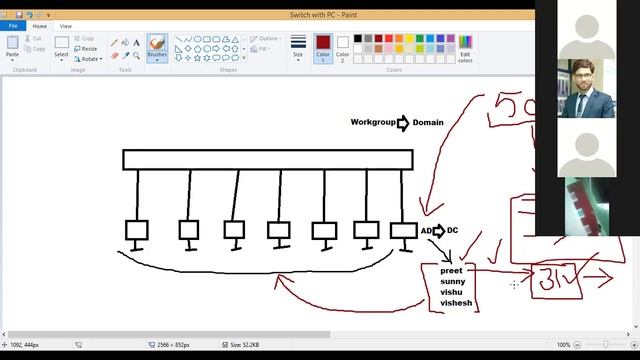Click the Copy command
The width and height of the screenshot is (640, 360).
[35, 49]
